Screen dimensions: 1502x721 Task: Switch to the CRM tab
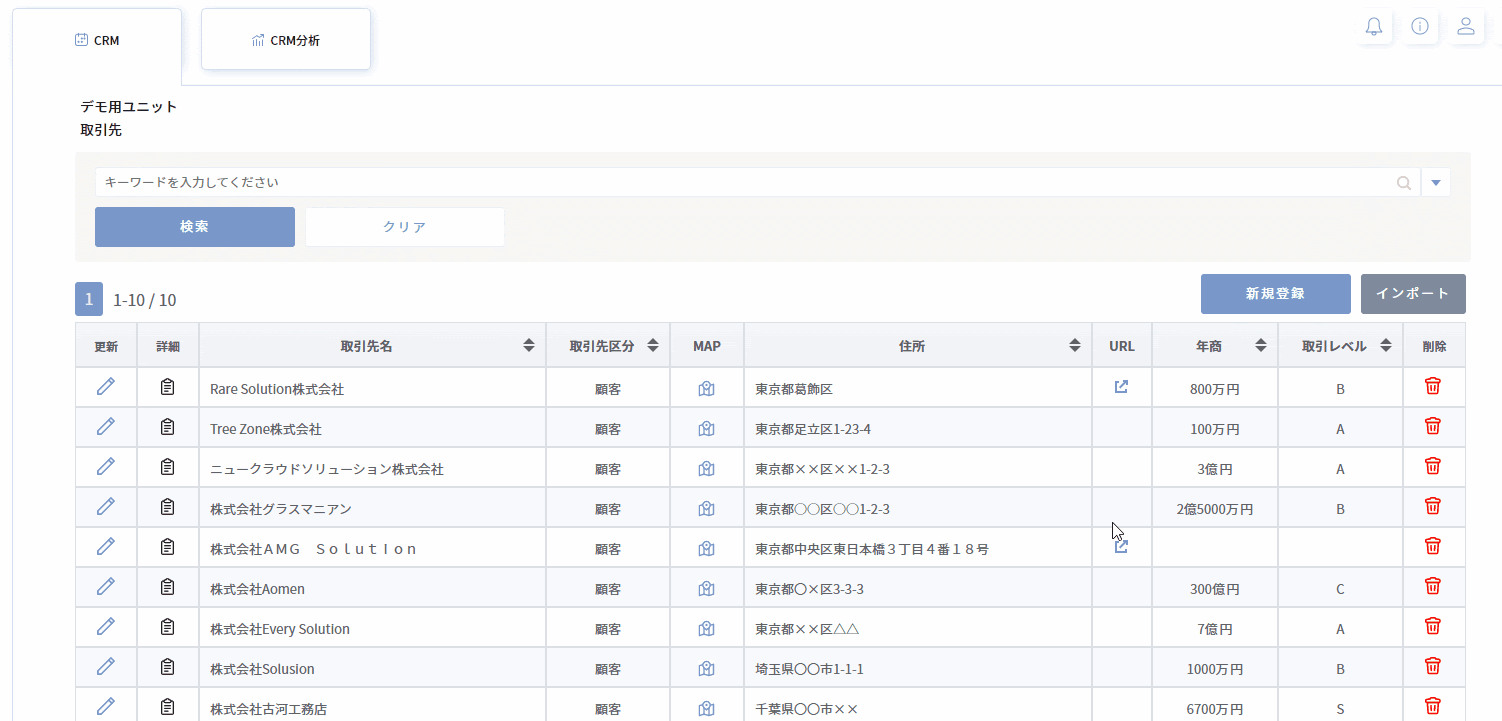97,41
